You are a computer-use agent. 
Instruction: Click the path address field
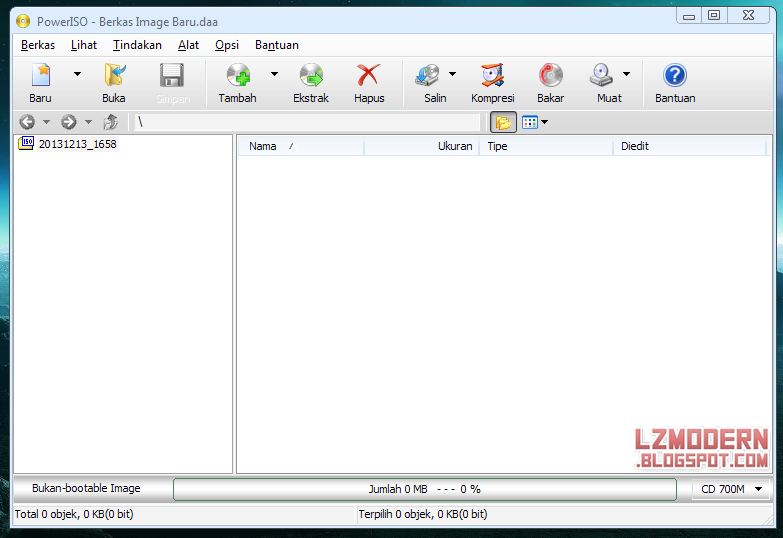click(x=307, y=122)
